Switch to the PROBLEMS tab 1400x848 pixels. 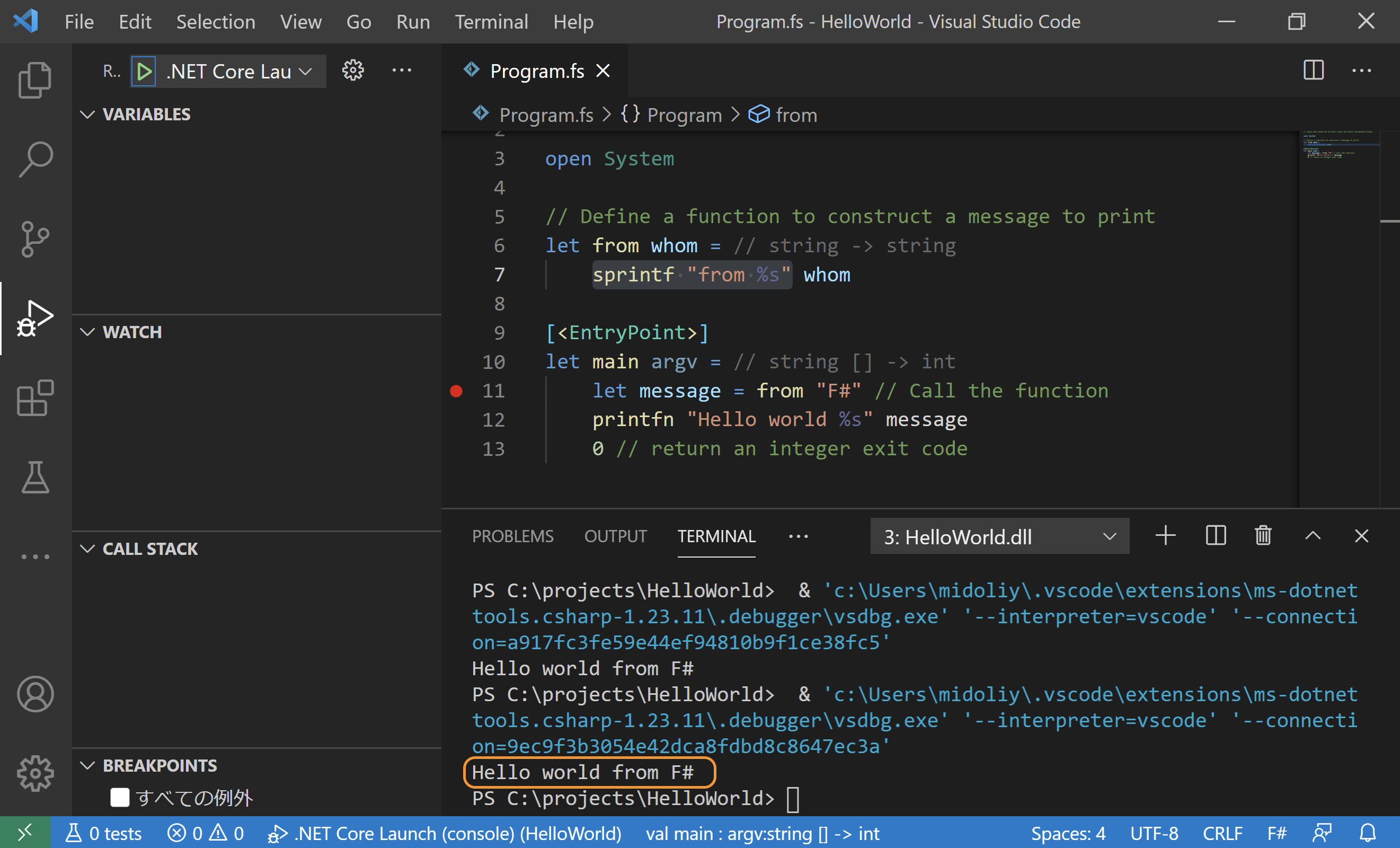pos(512,536)
